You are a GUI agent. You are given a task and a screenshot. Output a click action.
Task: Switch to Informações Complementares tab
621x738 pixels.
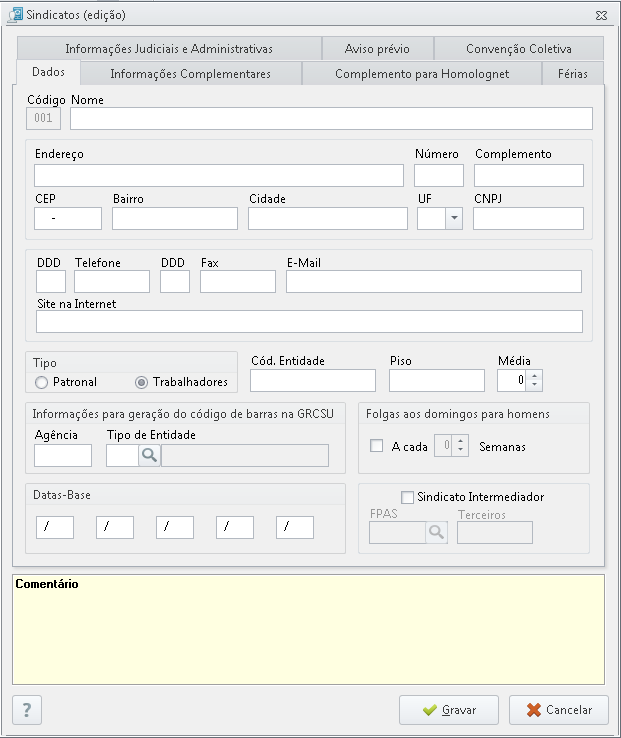point(190,74)
